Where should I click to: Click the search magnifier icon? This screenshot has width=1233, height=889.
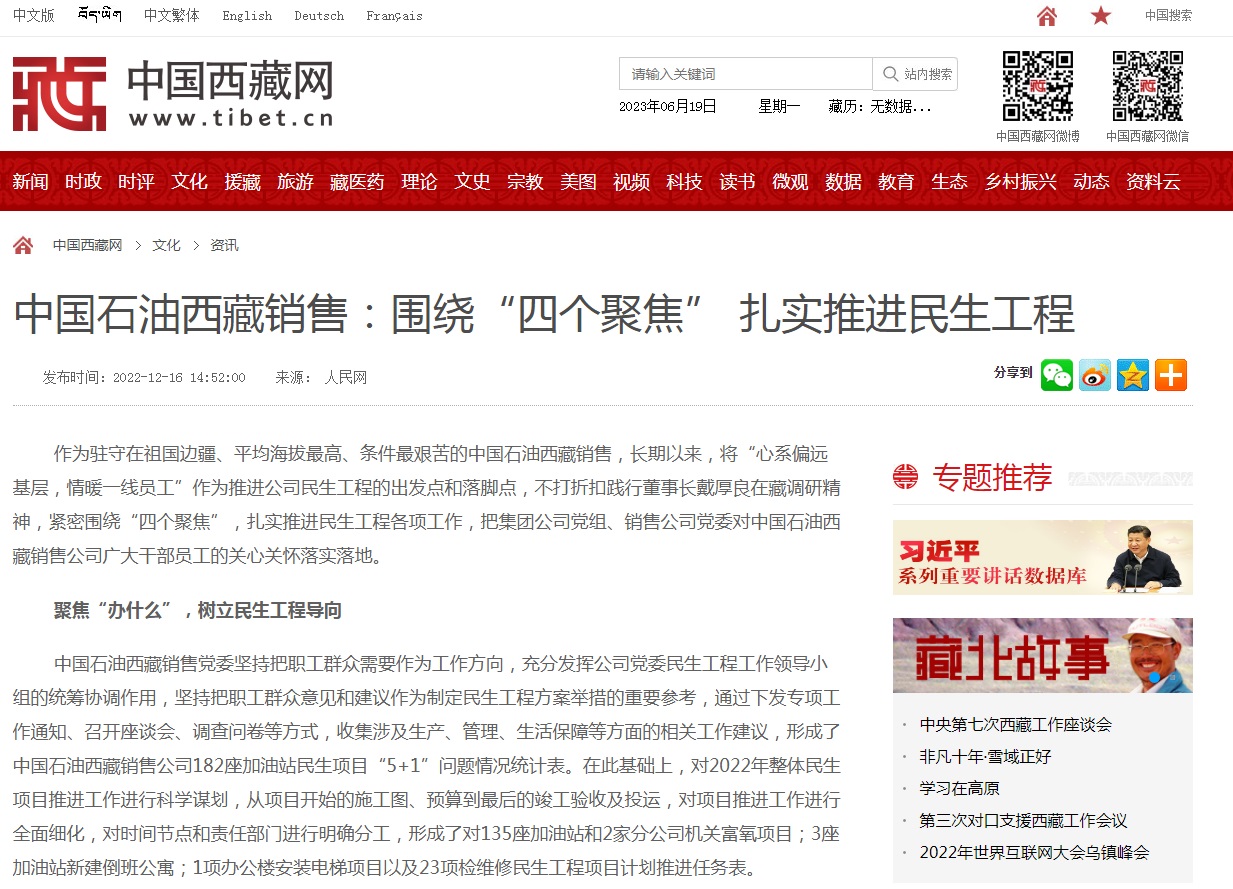(888, 74)
